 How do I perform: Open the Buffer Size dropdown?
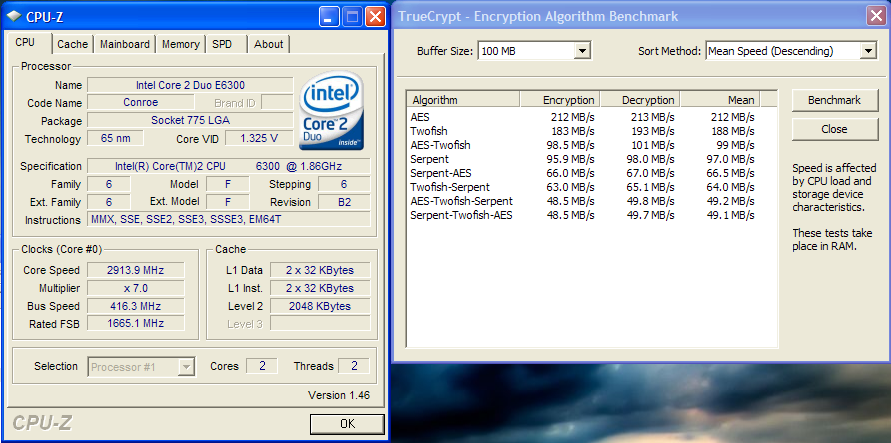pos(581,51)
